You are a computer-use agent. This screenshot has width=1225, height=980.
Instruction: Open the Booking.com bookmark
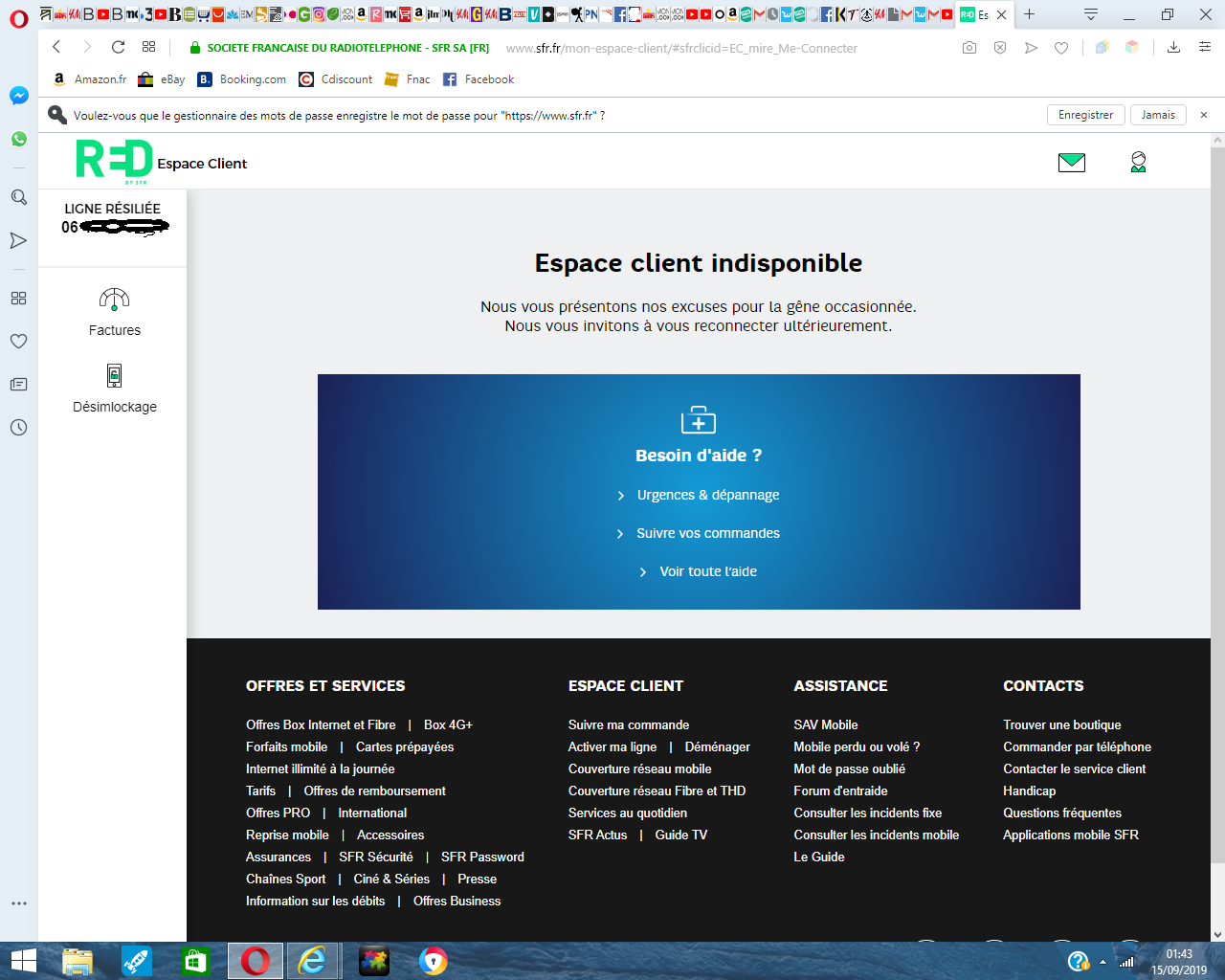[x=242, y=79]
